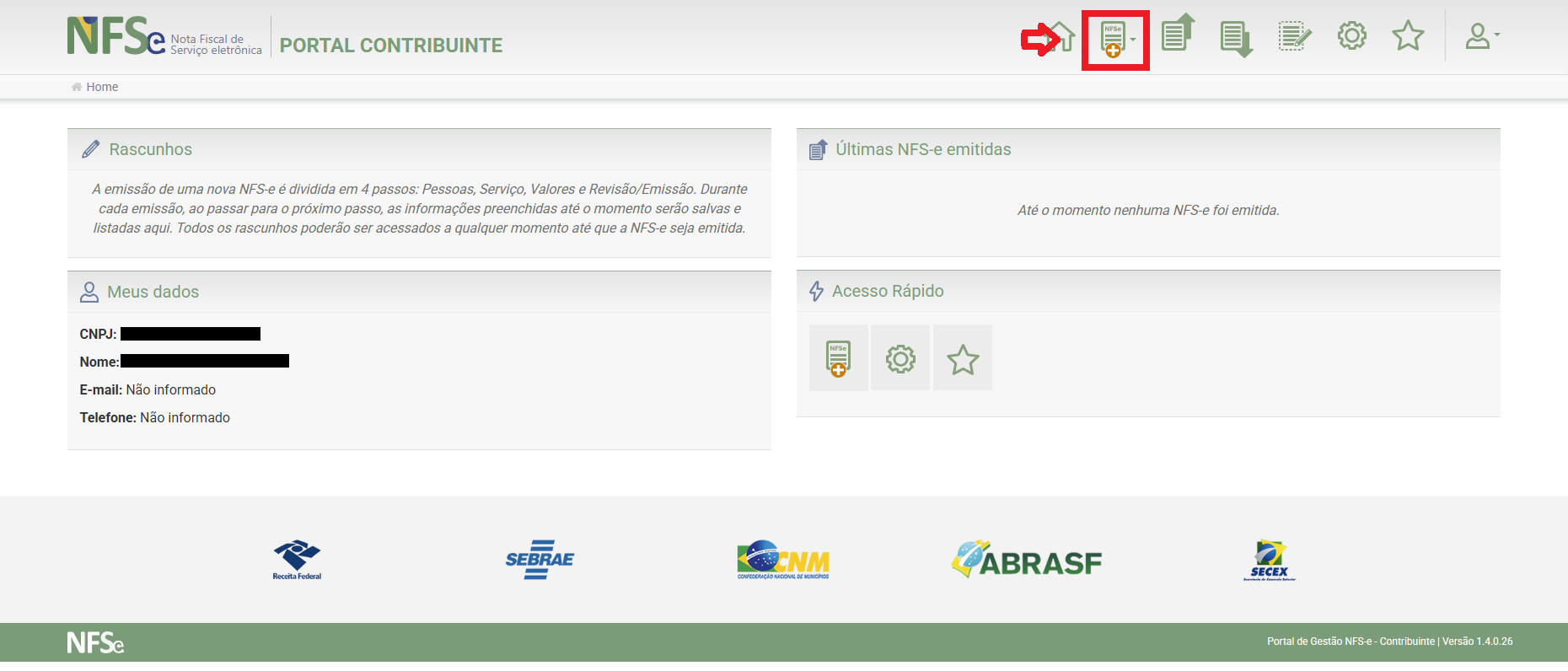Open the SEBRAE logo link
Image resolution: width=1568 pixels, height=671 pixels.
[540, 560]
